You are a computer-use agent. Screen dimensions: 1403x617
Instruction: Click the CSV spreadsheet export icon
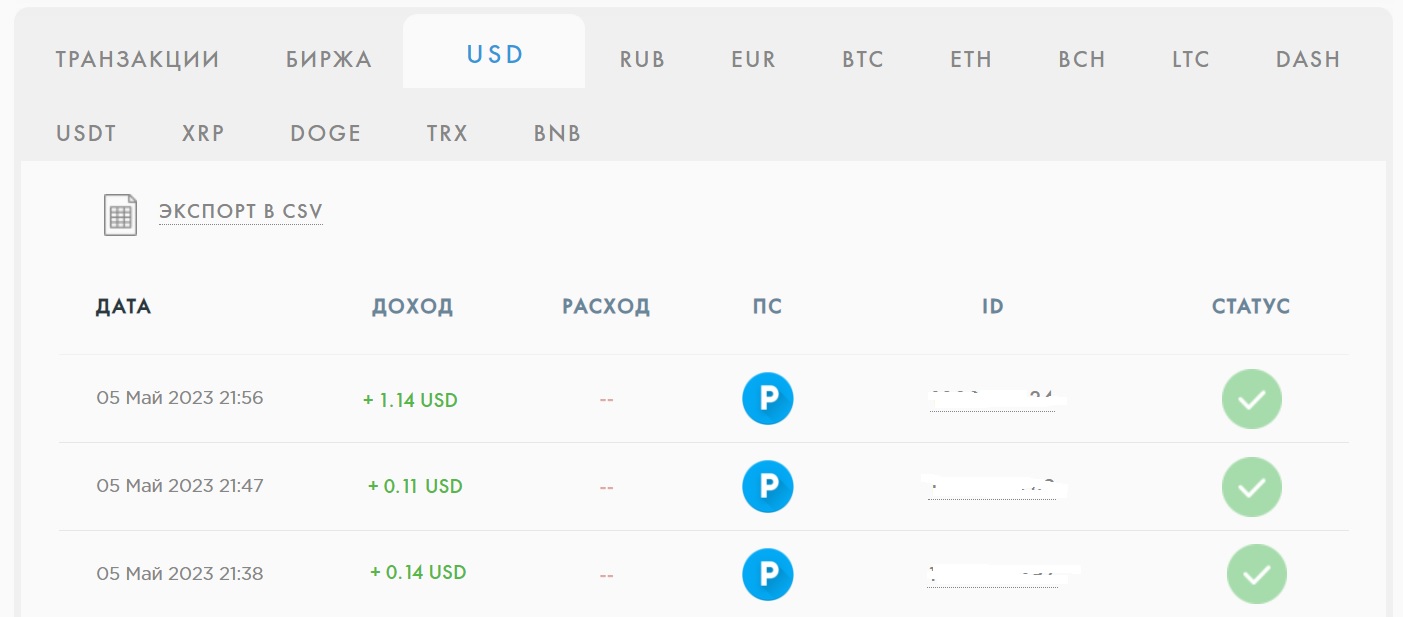click(x=120, y=215)
